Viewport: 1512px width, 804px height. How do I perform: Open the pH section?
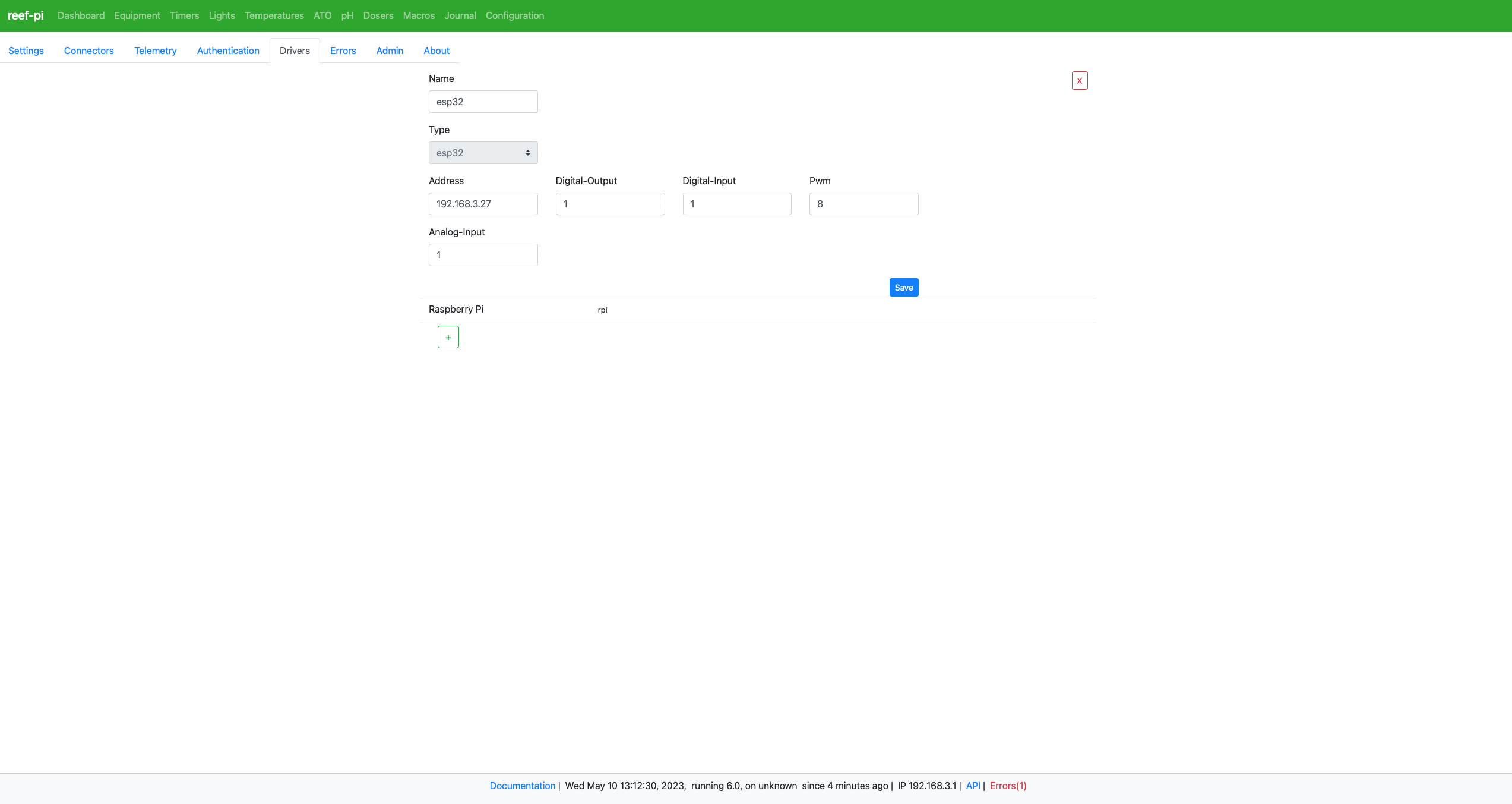347,15
